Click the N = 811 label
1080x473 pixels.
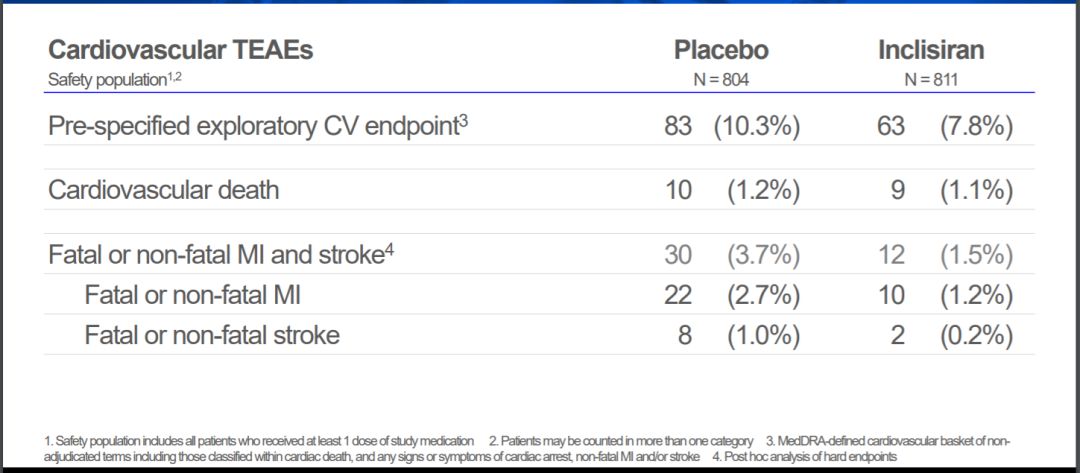click(931, 81)
